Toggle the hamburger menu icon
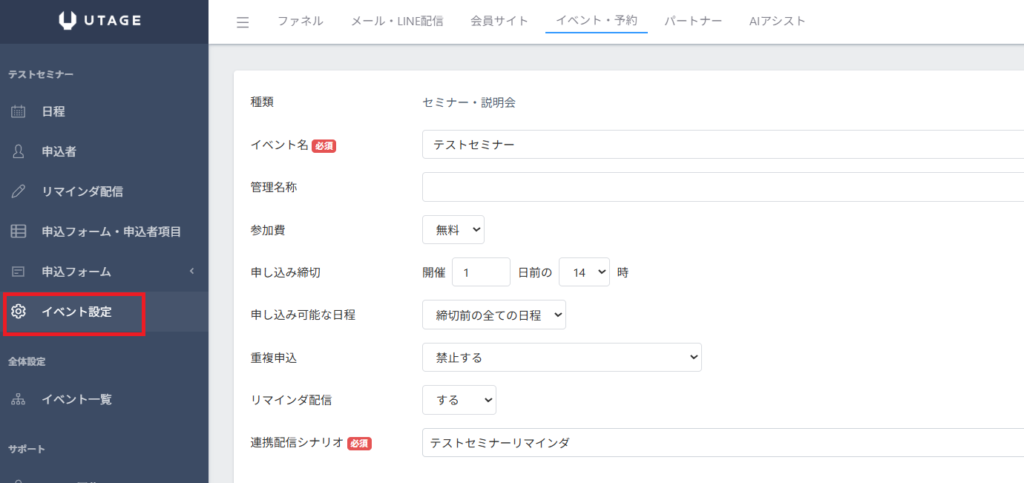 [x=243, y=22]
